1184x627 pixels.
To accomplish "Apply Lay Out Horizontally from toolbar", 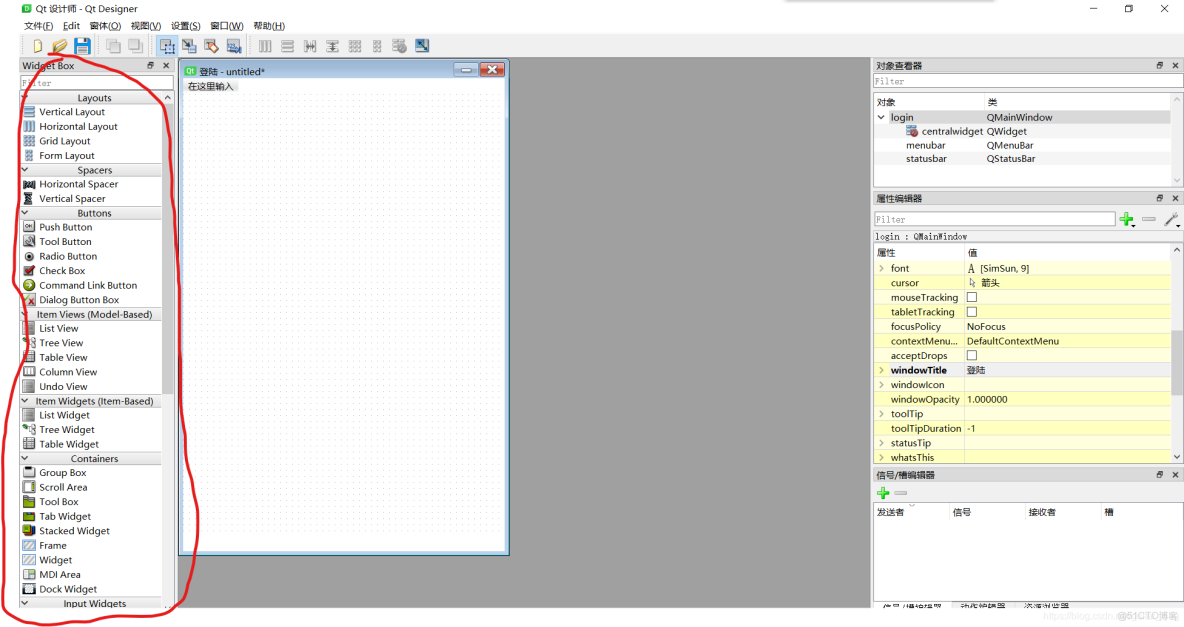I will (x=265, y=46).
